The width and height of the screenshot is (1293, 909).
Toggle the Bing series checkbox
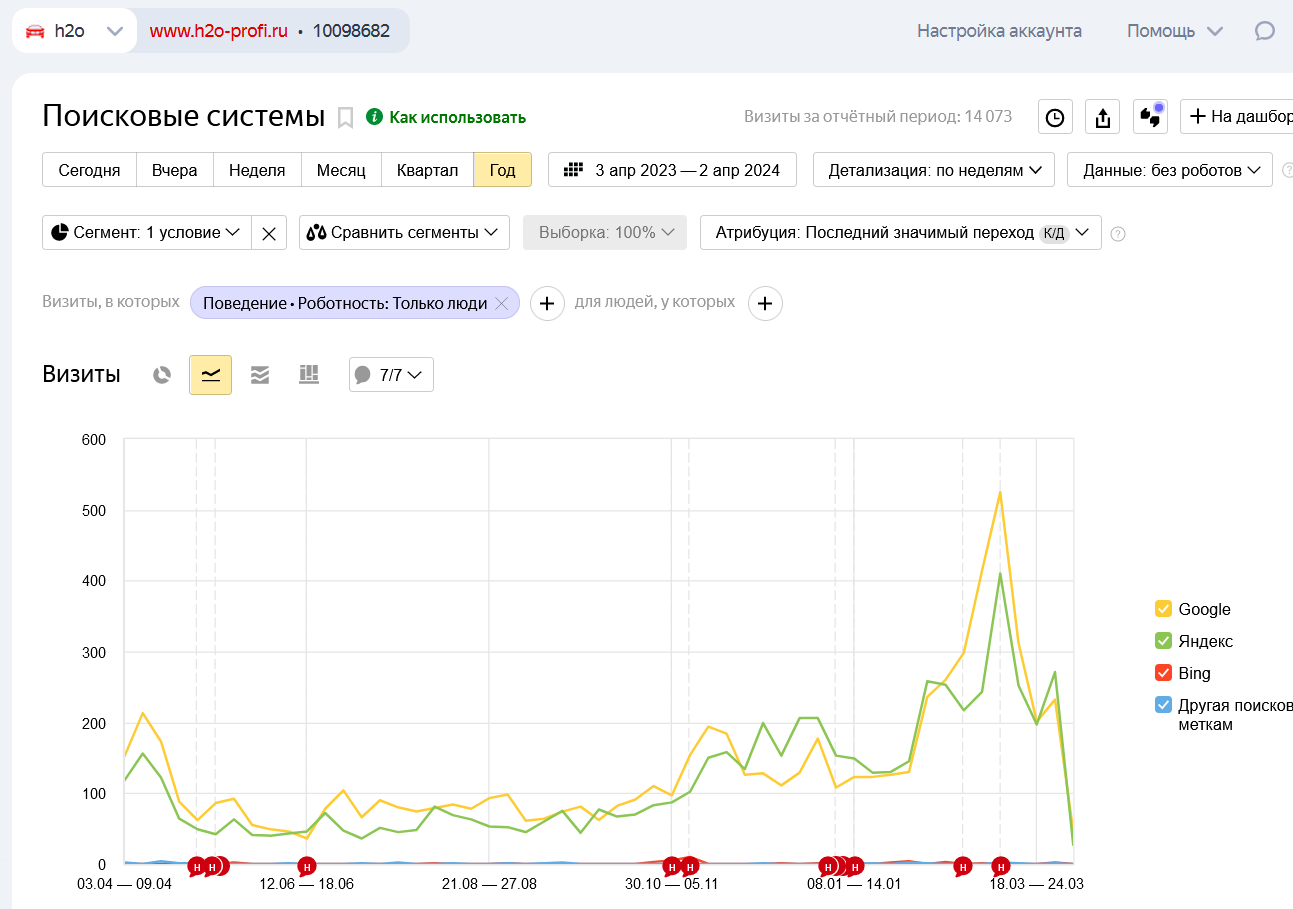tap(1164, 673)
